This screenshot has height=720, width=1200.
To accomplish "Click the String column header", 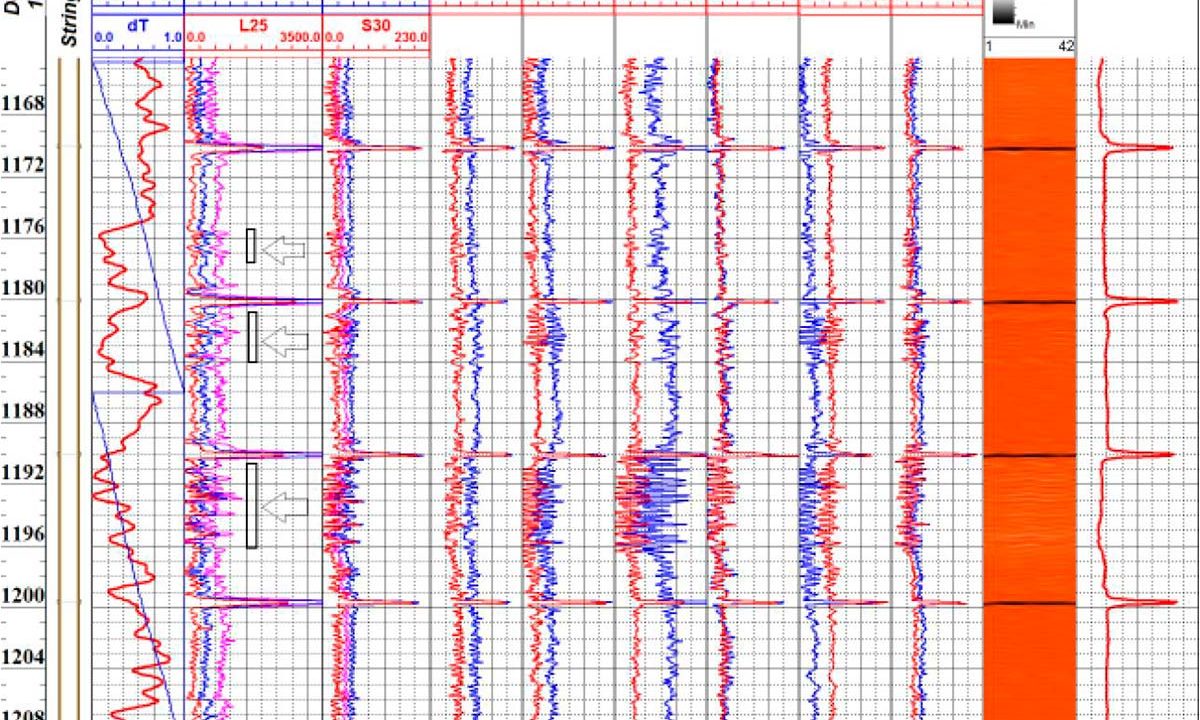I will (70, 24).
